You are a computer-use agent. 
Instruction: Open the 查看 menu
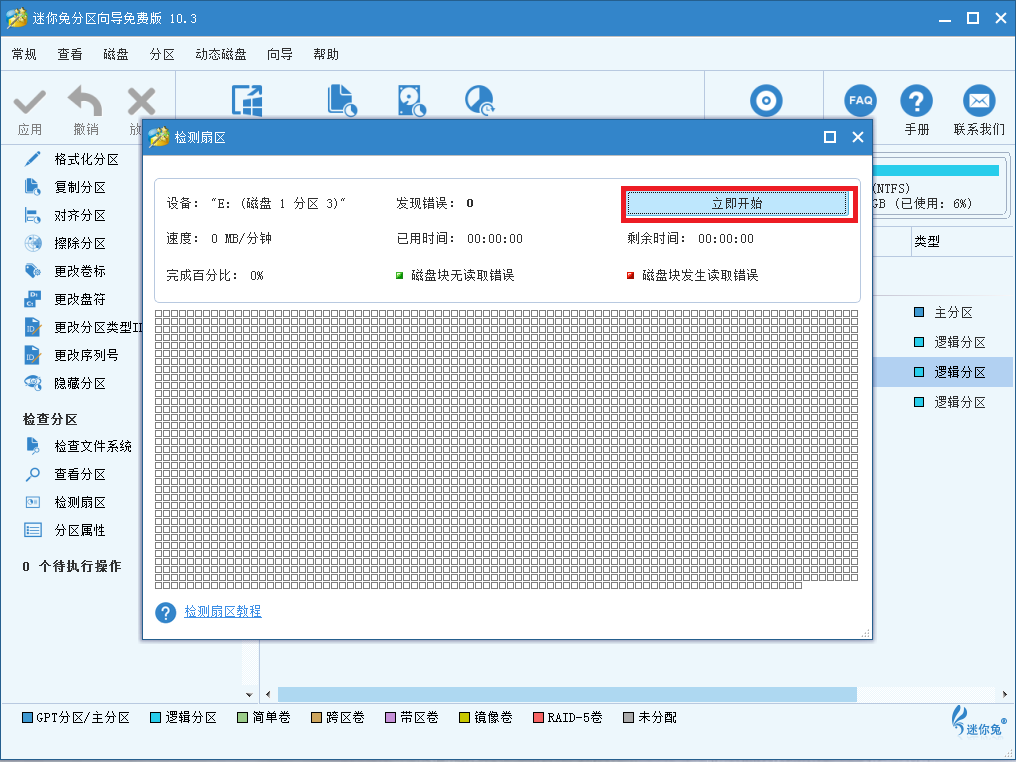tap(70, 54)
